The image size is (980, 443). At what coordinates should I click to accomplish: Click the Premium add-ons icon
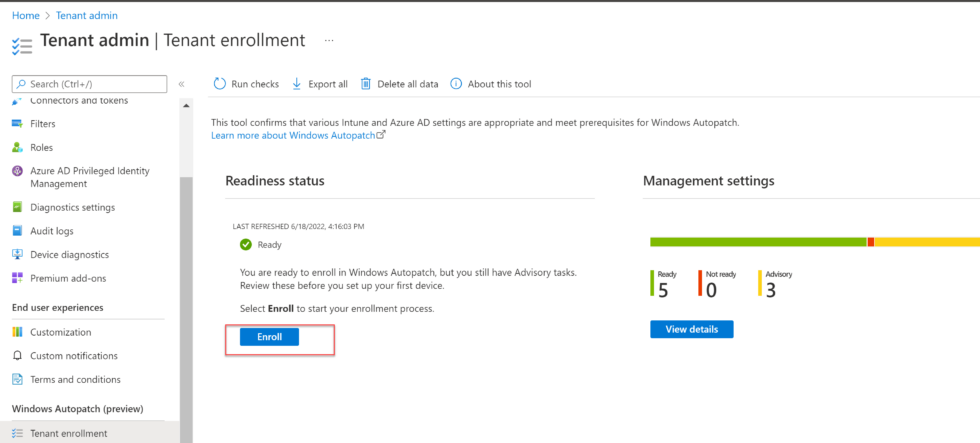tap(18, 278)
